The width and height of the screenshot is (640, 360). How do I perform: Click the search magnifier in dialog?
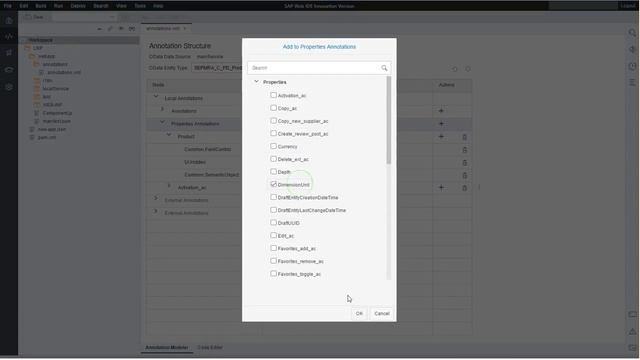[x=384, y=68]
